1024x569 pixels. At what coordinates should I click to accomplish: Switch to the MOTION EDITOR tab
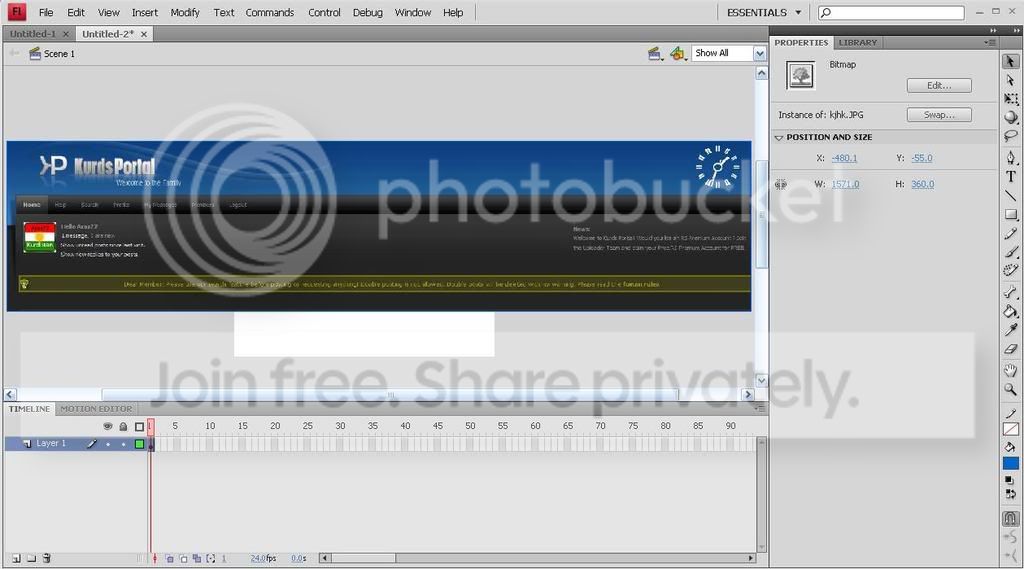96,409
